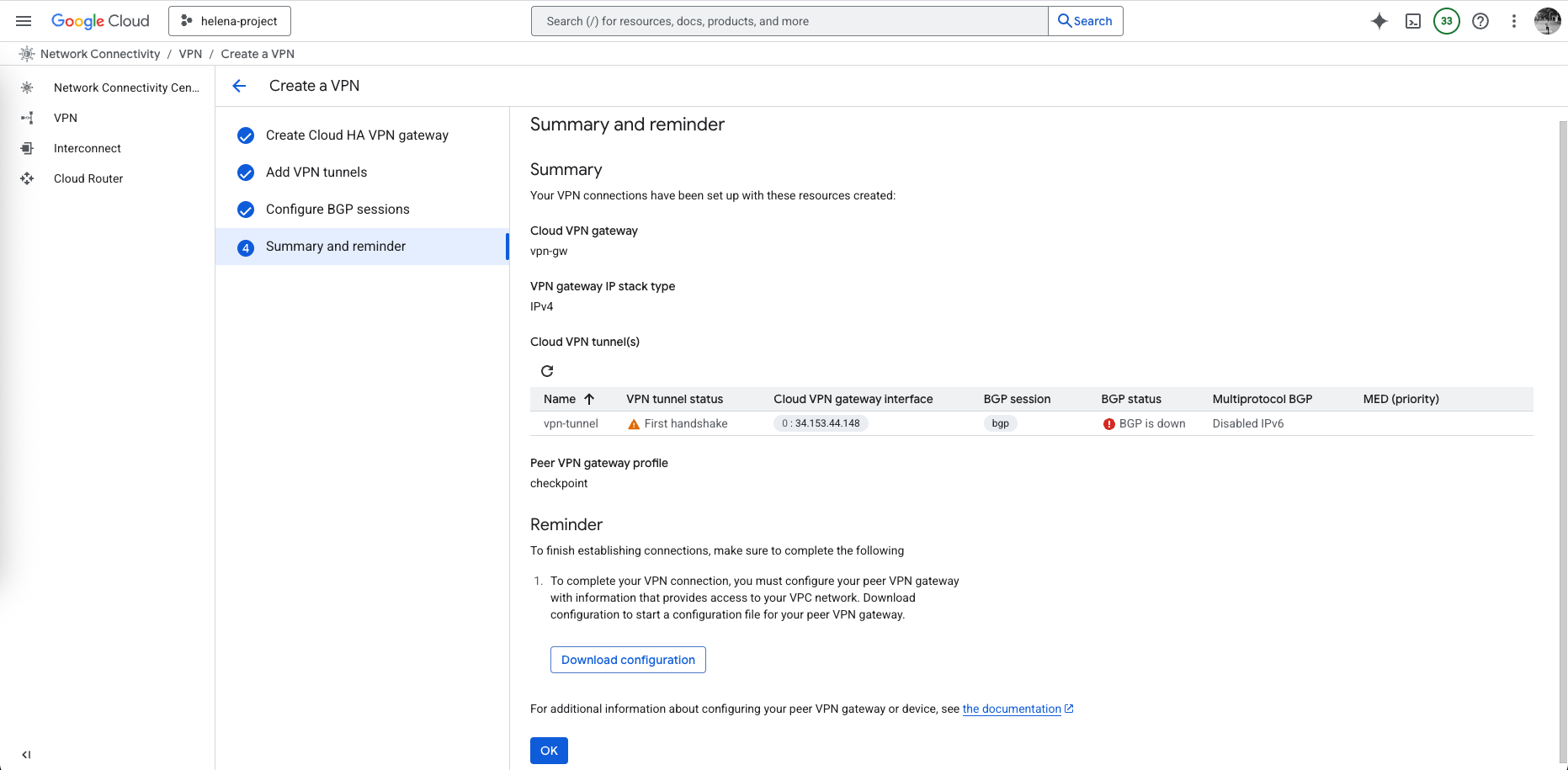Open Gemini AI assistant sparkle icon
Screen dimensions: 1568x770
click(x=1379, y=21)
